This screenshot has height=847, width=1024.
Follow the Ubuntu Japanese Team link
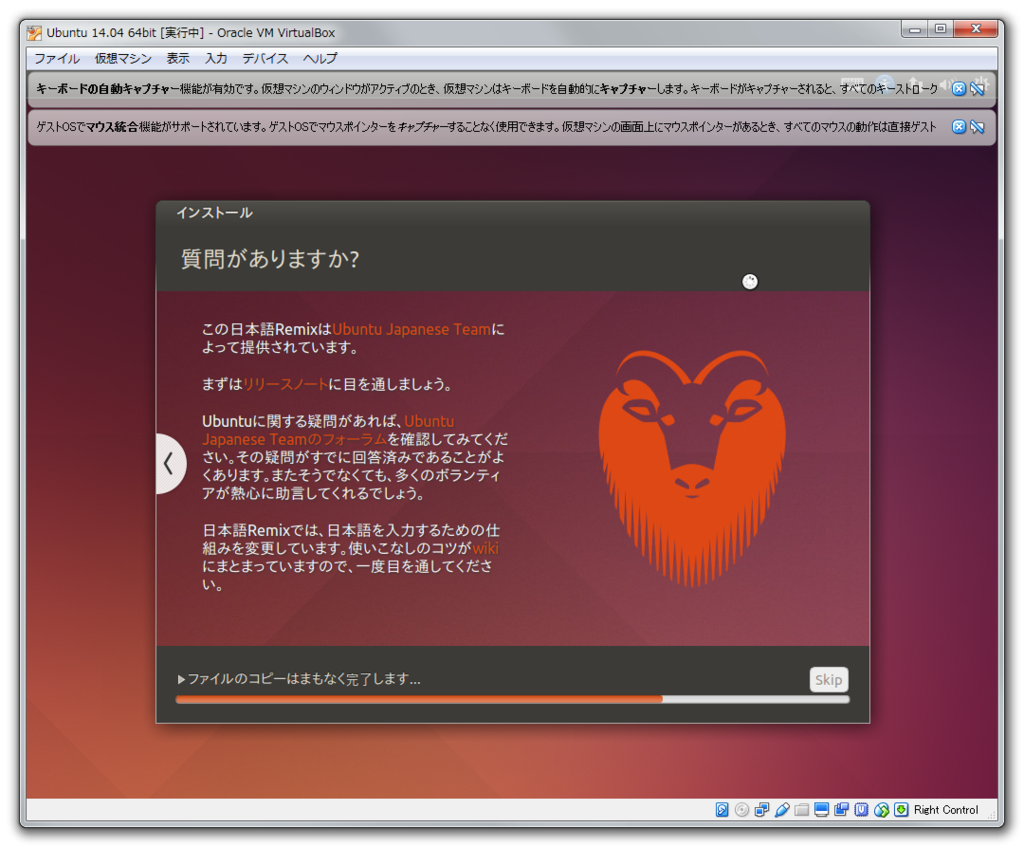[411, 329]
